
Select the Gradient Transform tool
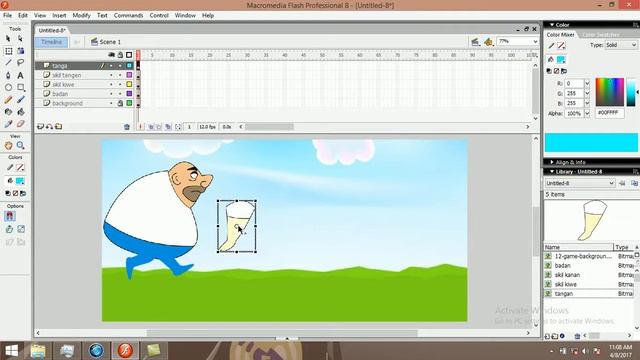point(20,51)
